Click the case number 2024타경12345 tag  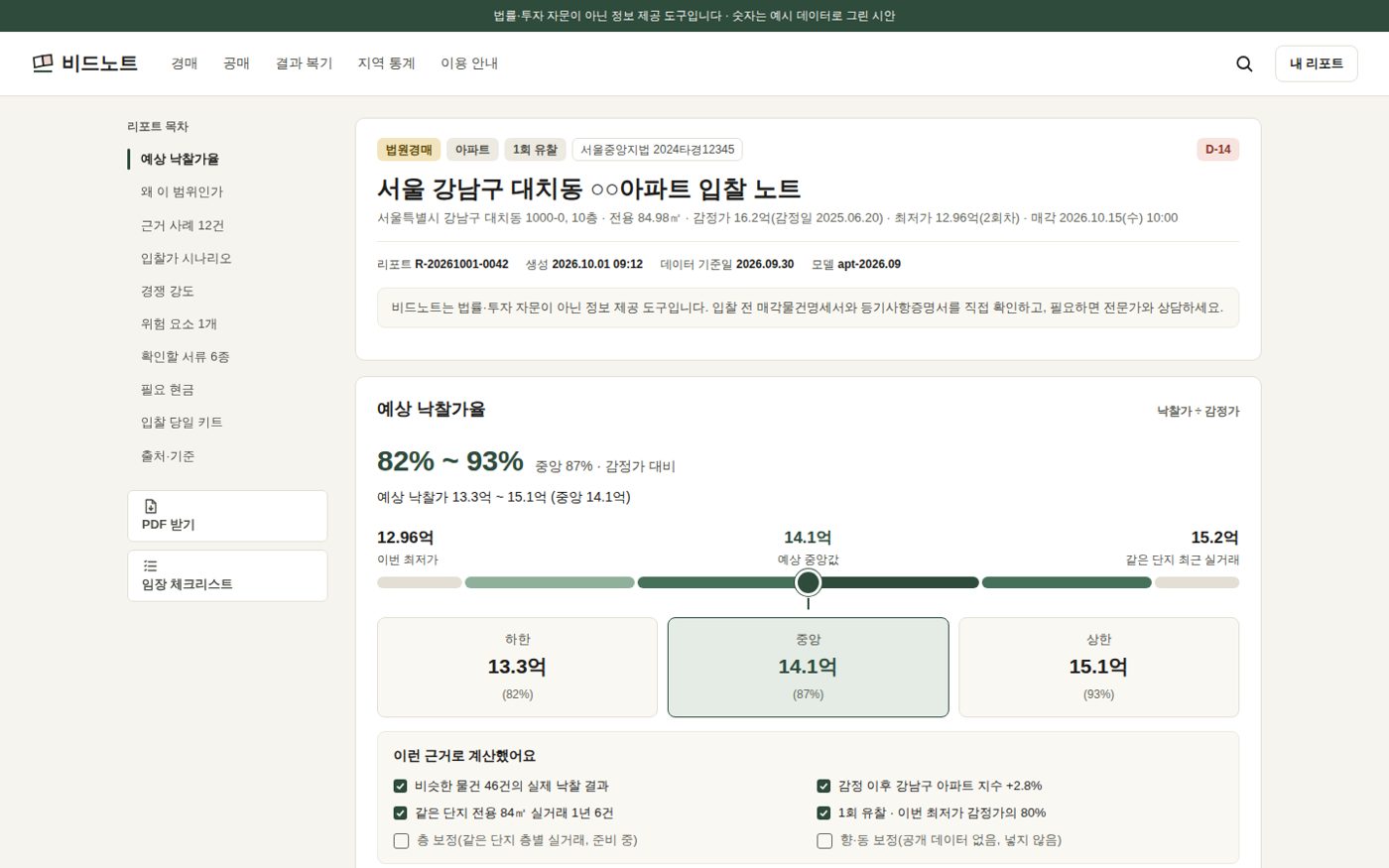(657, 150)
